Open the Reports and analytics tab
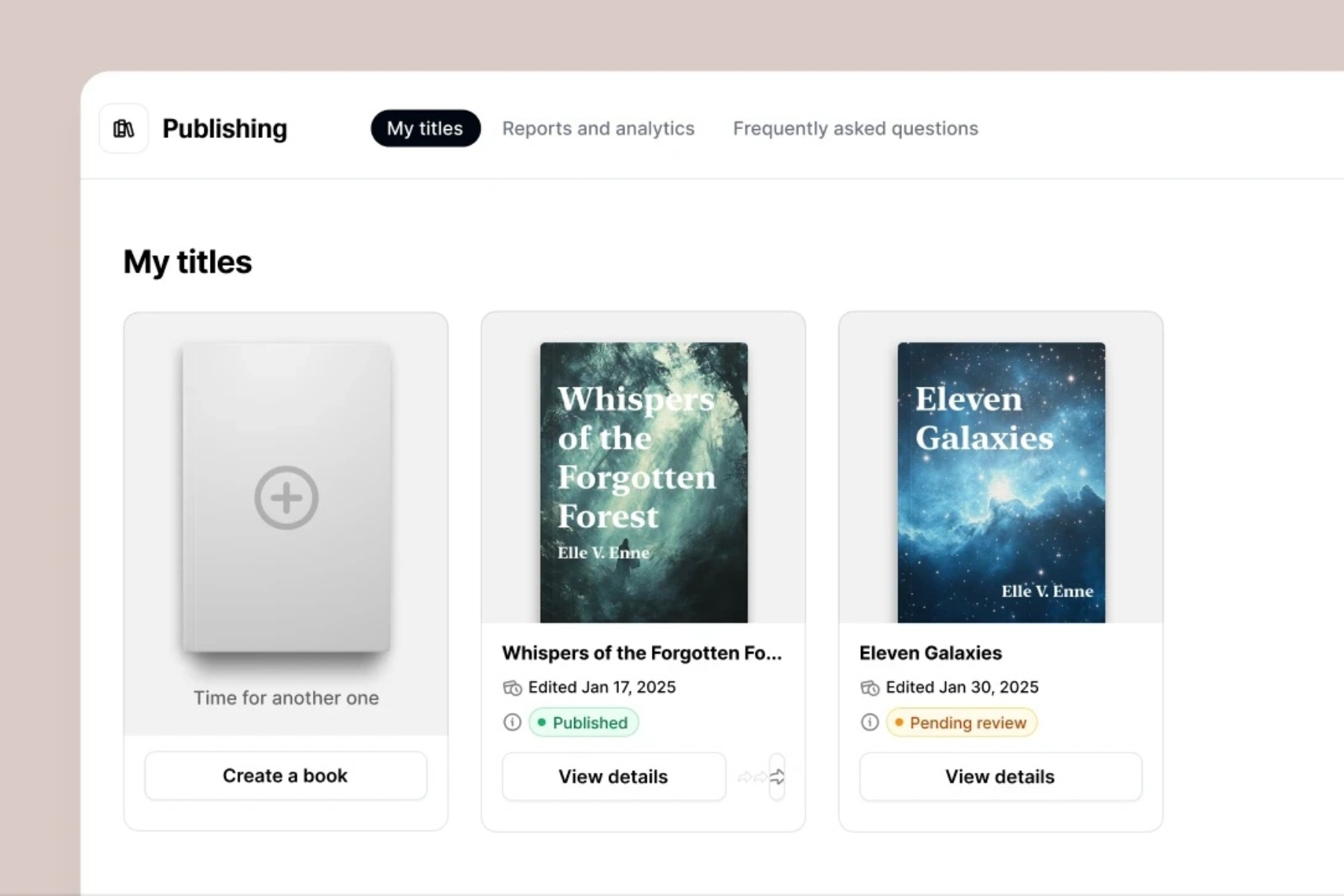The image size is (1344, 896). [598, 128]
